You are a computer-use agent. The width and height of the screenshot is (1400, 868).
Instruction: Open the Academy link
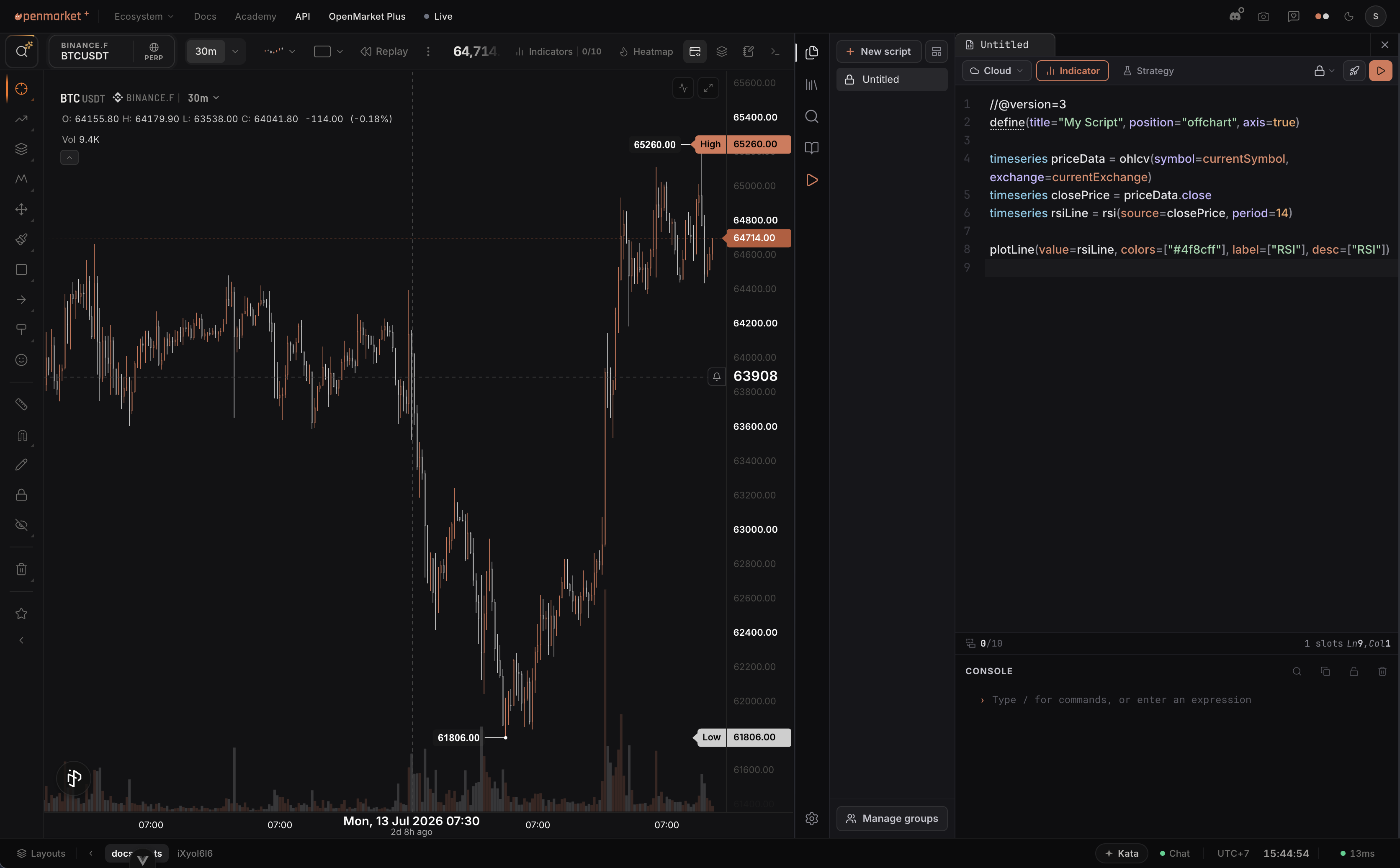pos(255,16)
